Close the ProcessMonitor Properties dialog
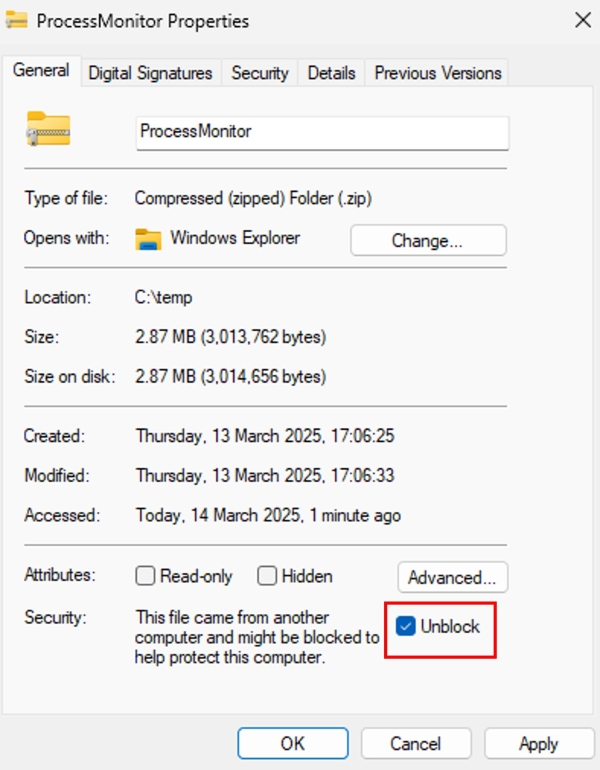 [x=583, y=20]
